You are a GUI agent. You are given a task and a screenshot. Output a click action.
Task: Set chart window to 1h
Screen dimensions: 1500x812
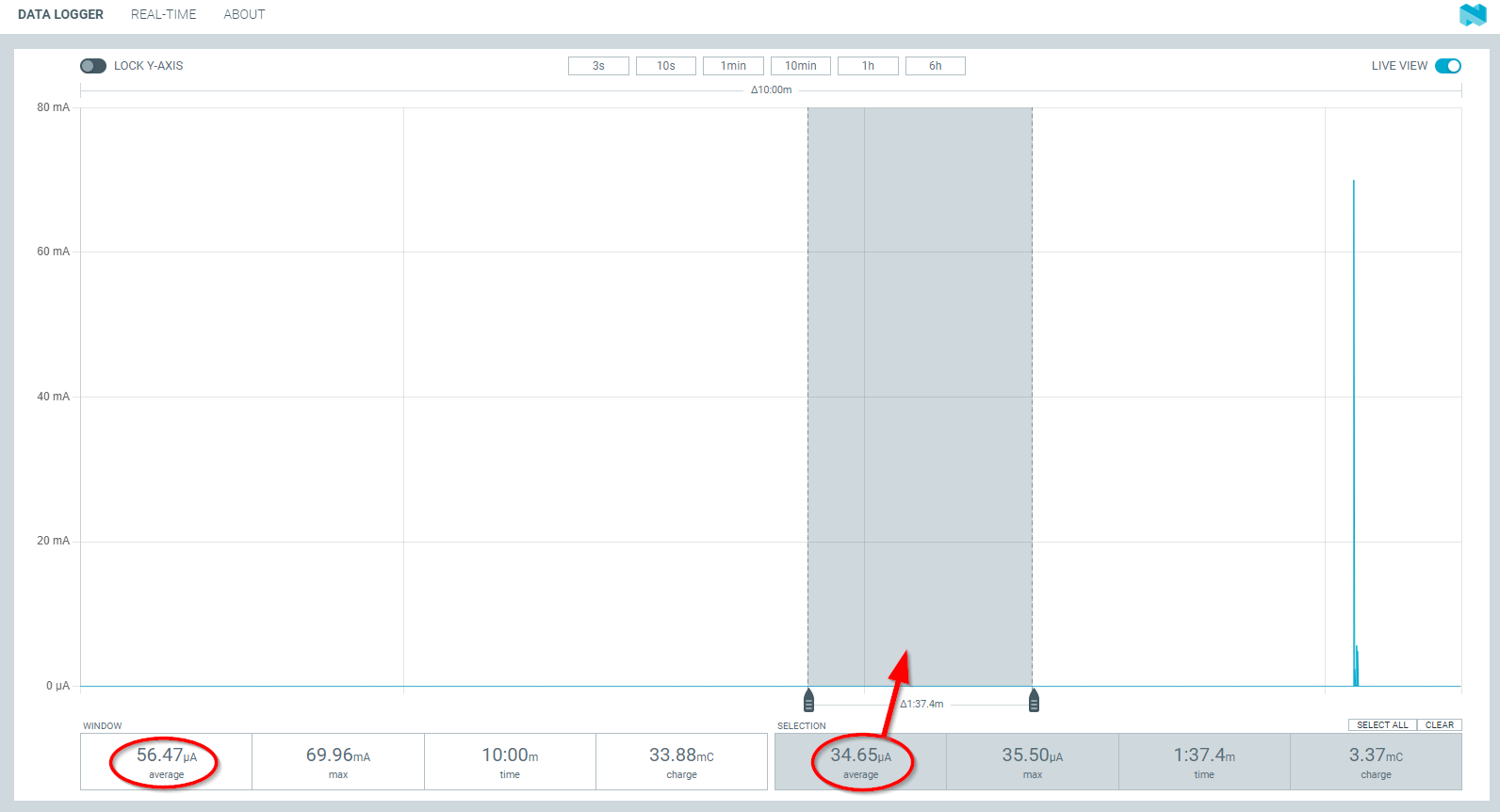pos(868,66)
